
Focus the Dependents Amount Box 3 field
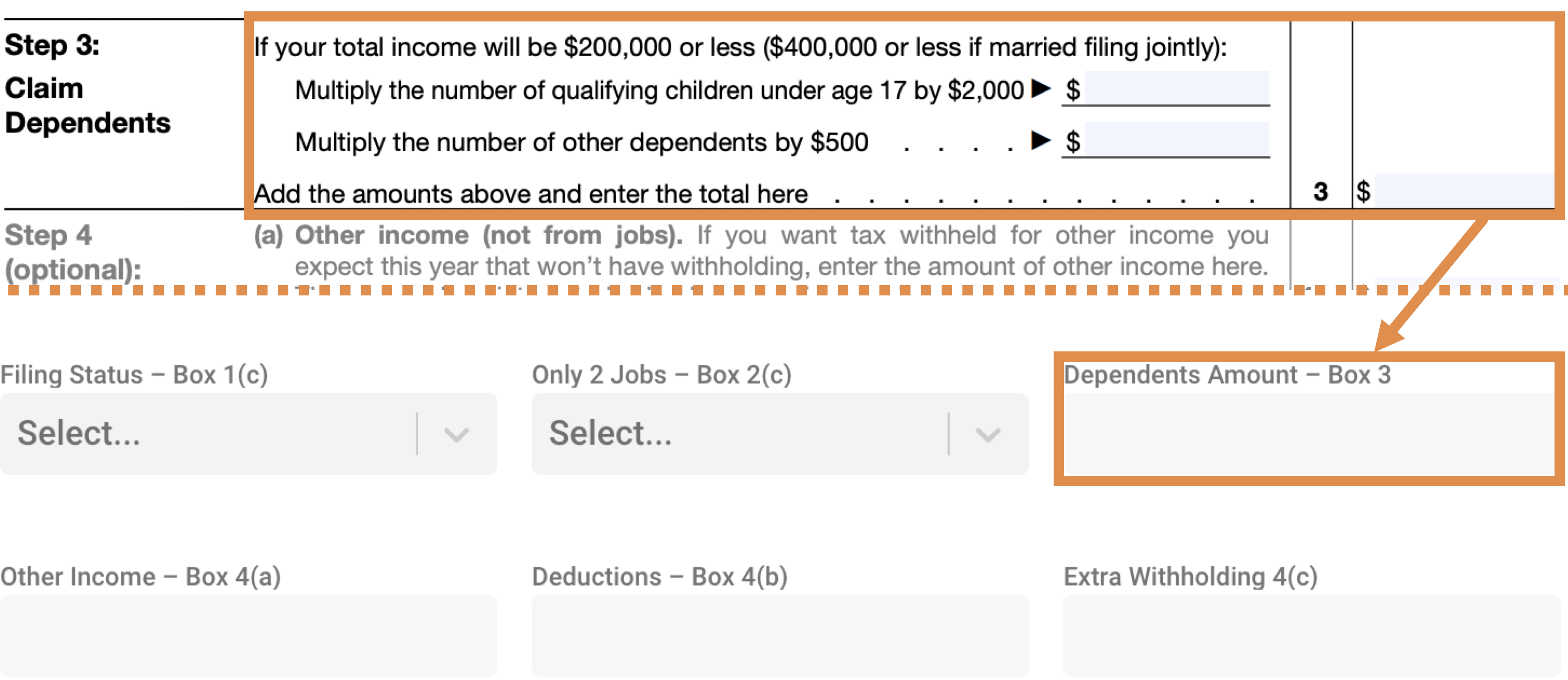click(1309, 434)
